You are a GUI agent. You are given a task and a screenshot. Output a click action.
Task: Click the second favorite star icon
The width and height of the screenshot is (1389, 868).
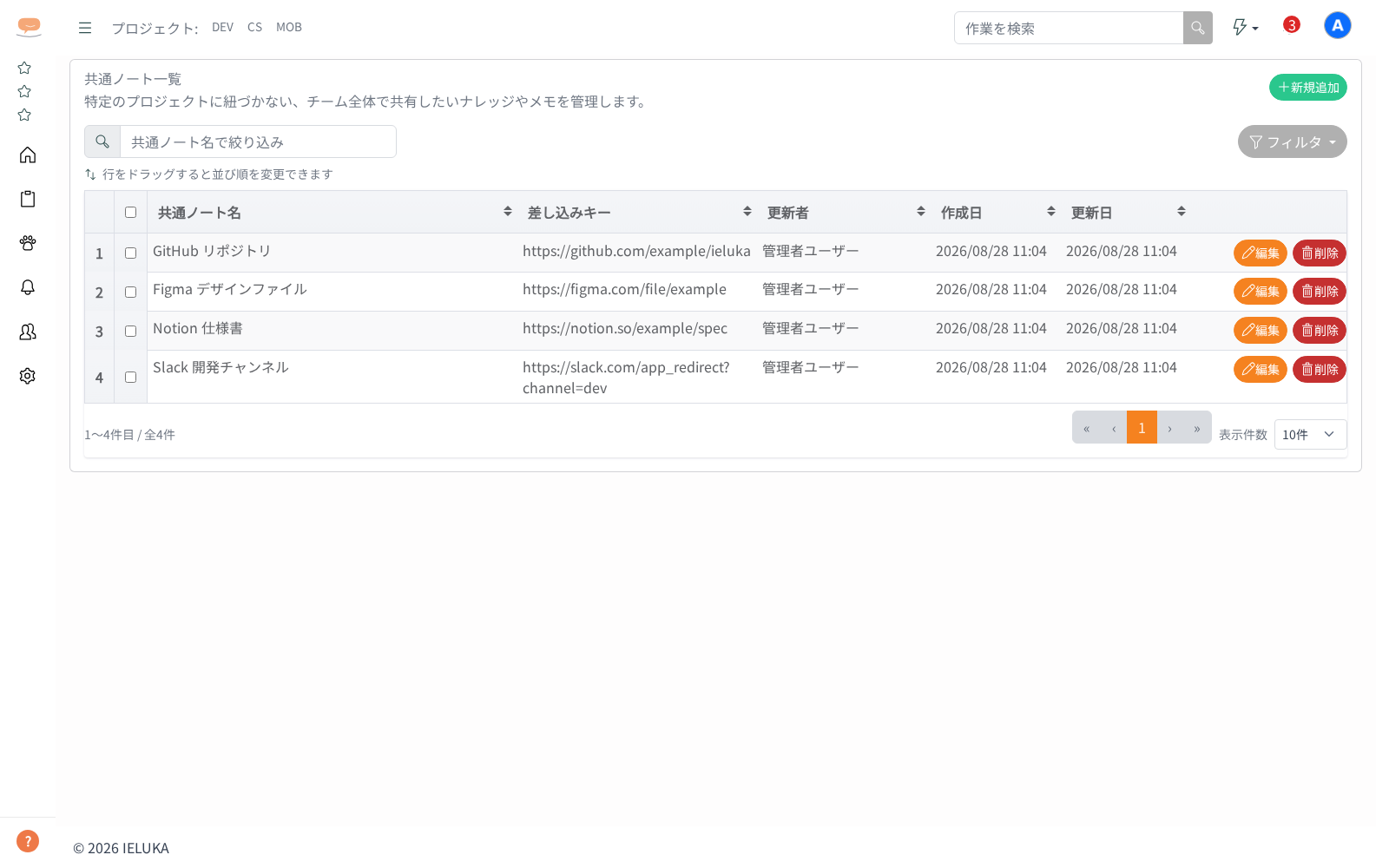click(x=24, y=91)
